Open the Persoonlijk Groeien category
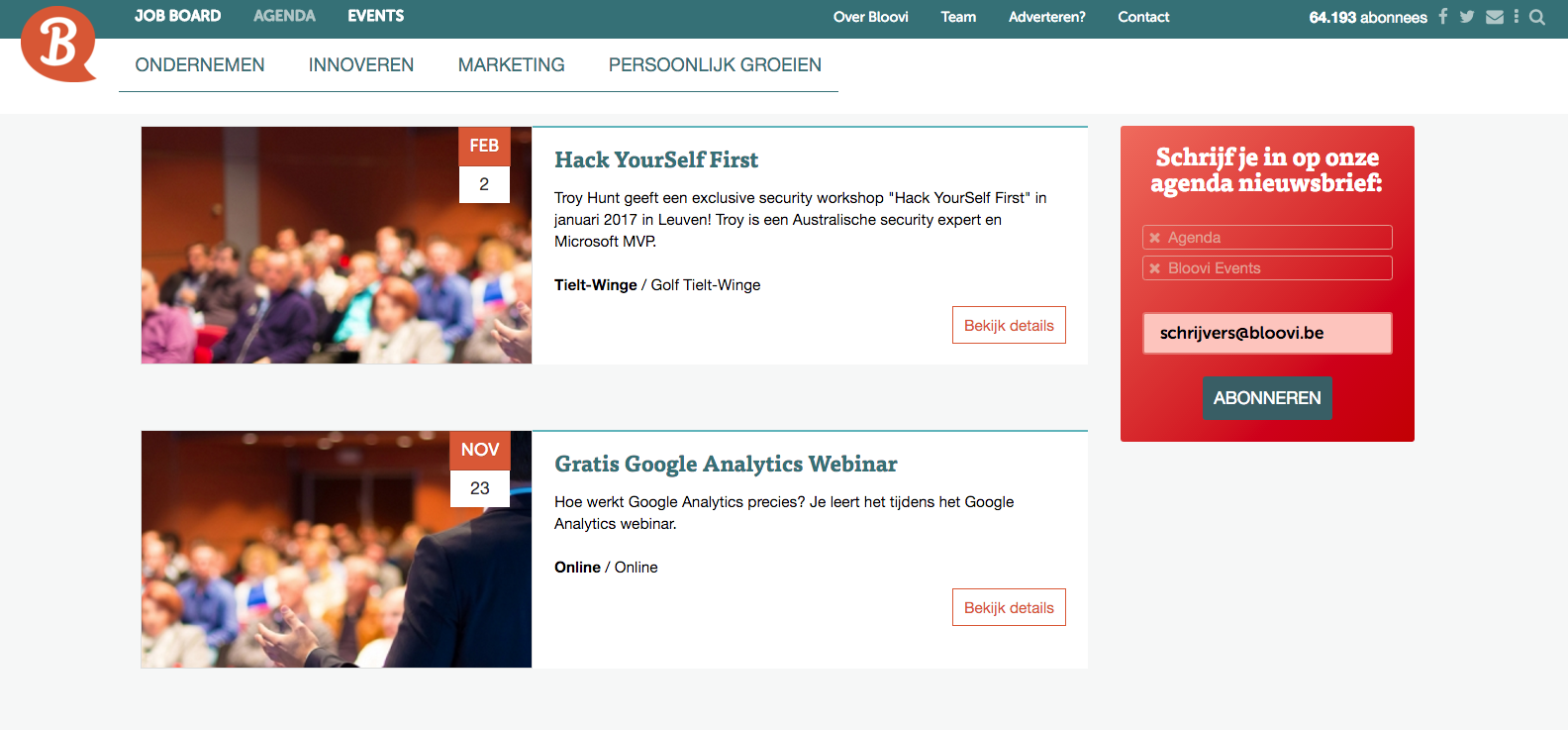The image size is (1568, 730). point(715,65)
